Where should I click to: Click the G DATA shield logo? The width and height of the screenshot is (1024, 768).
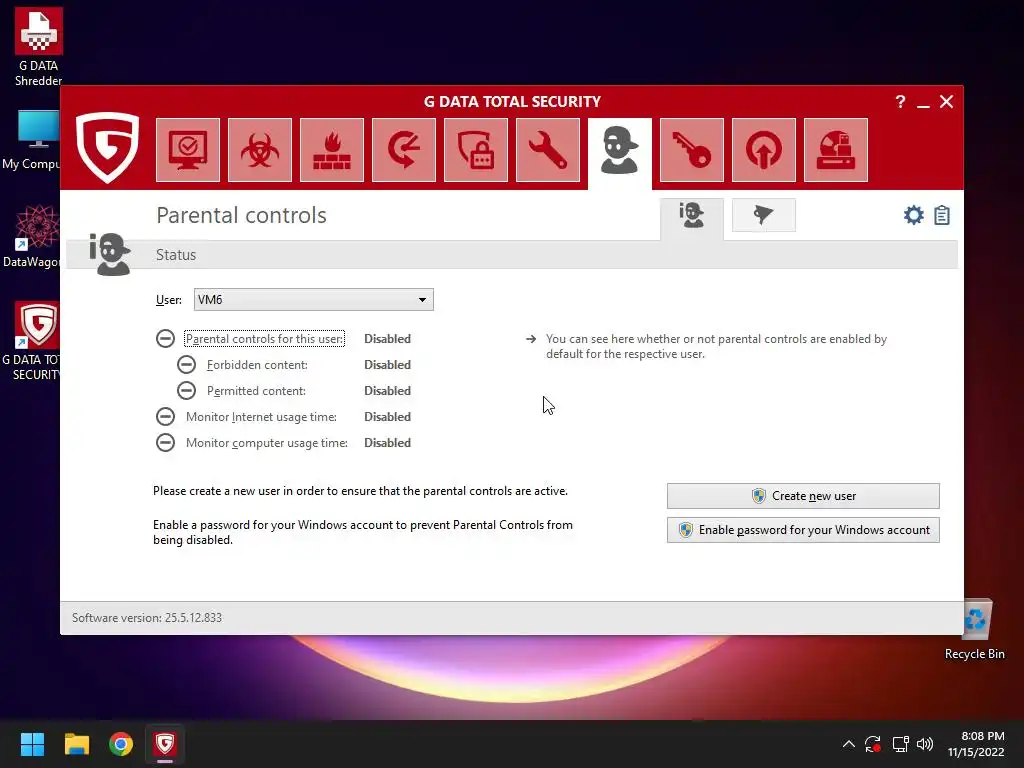click(107, 148)
